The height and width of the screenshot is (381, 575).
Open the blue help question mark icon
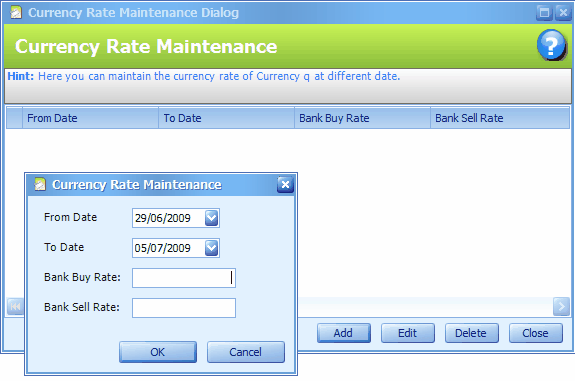pos(552,45)
